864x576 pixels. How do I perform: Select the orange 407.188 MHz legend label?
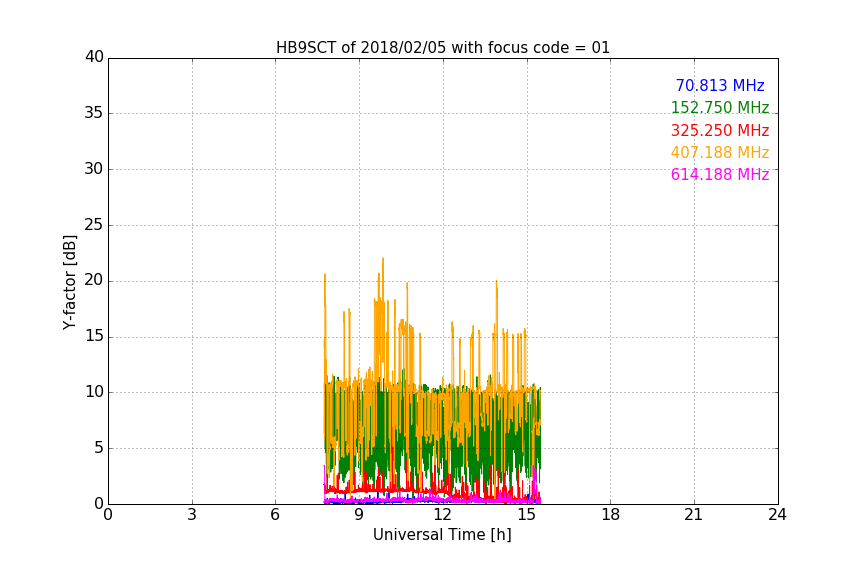coord(720,152)
